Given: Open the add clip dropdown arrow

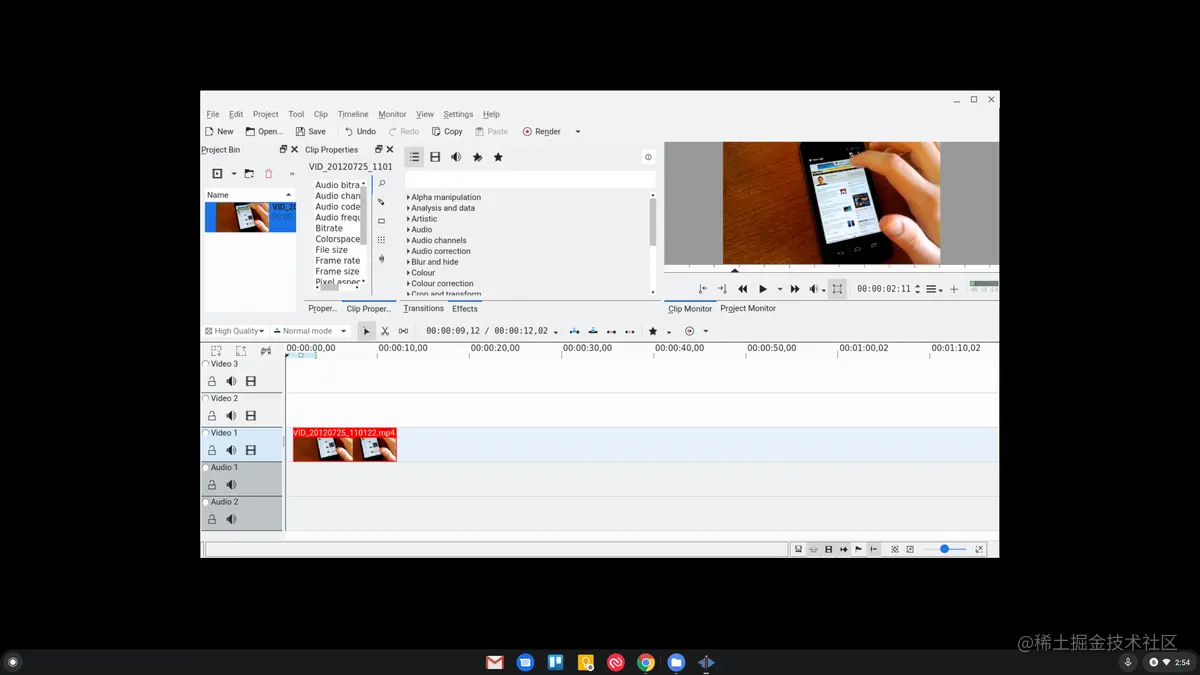Looking at the screenshot, I should click(234, 174).
